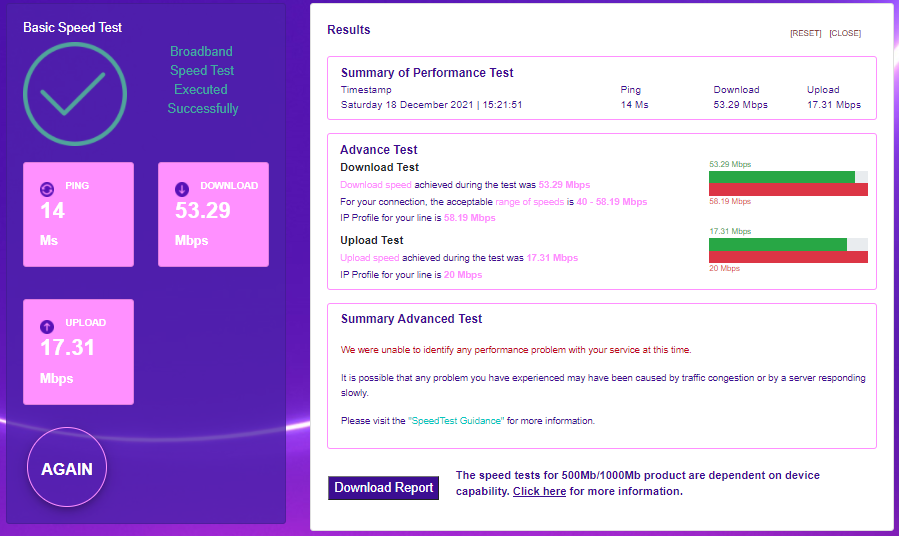Follow the 'Click here' device capability link
Viewport: 899px width, 536px height.
click(539, 491)
